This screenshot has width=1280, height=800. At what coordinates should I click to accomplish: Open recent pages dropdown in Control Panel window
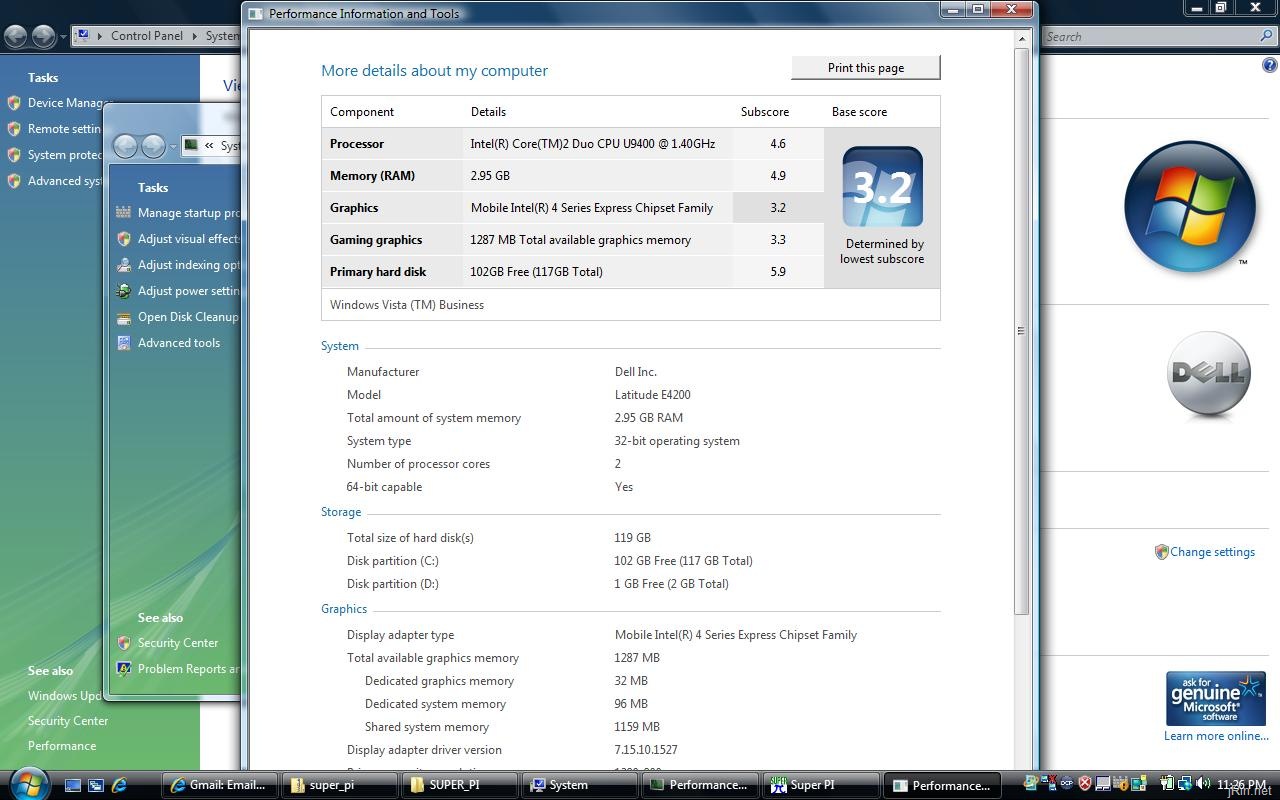(63, 37)
